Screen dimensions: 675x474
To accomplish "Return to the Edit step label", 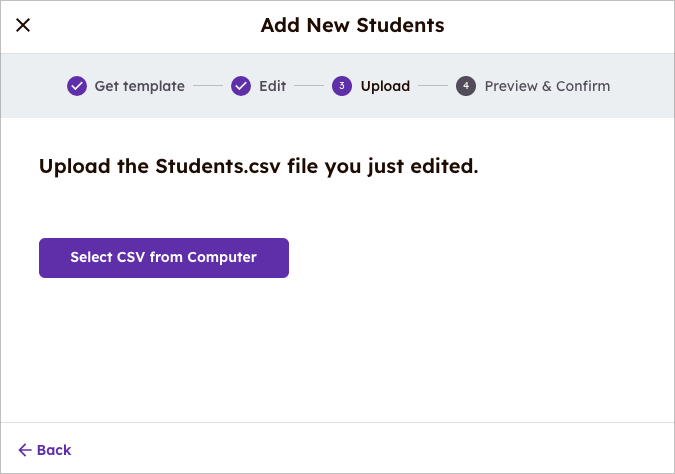I will tap(272, 86).
